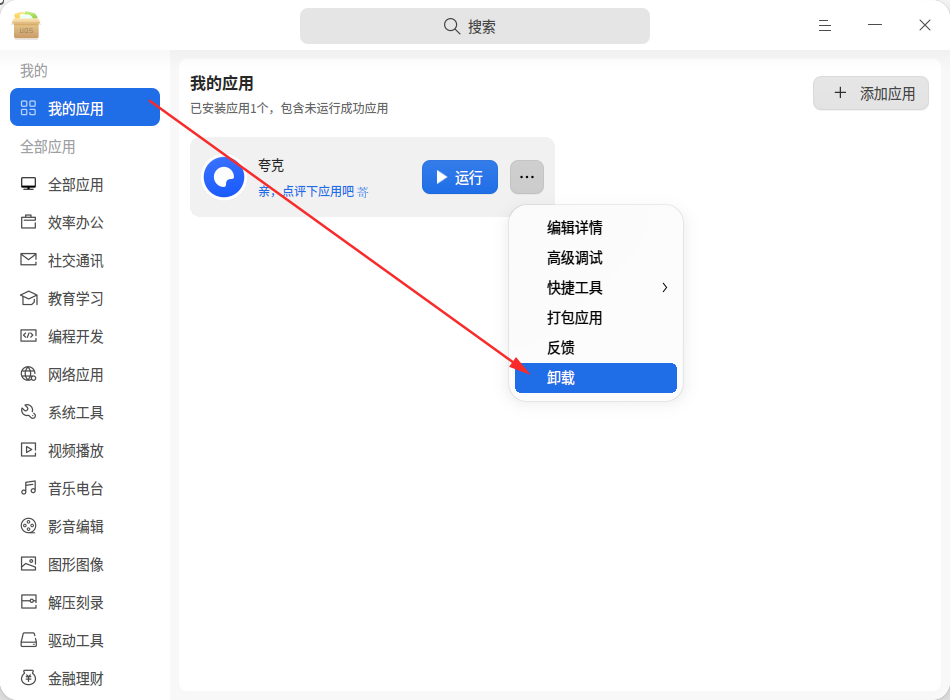This screenshot has width=950, height=700.
Task: Run the 夸克 app with 运行 button
Action: [460, 177]
